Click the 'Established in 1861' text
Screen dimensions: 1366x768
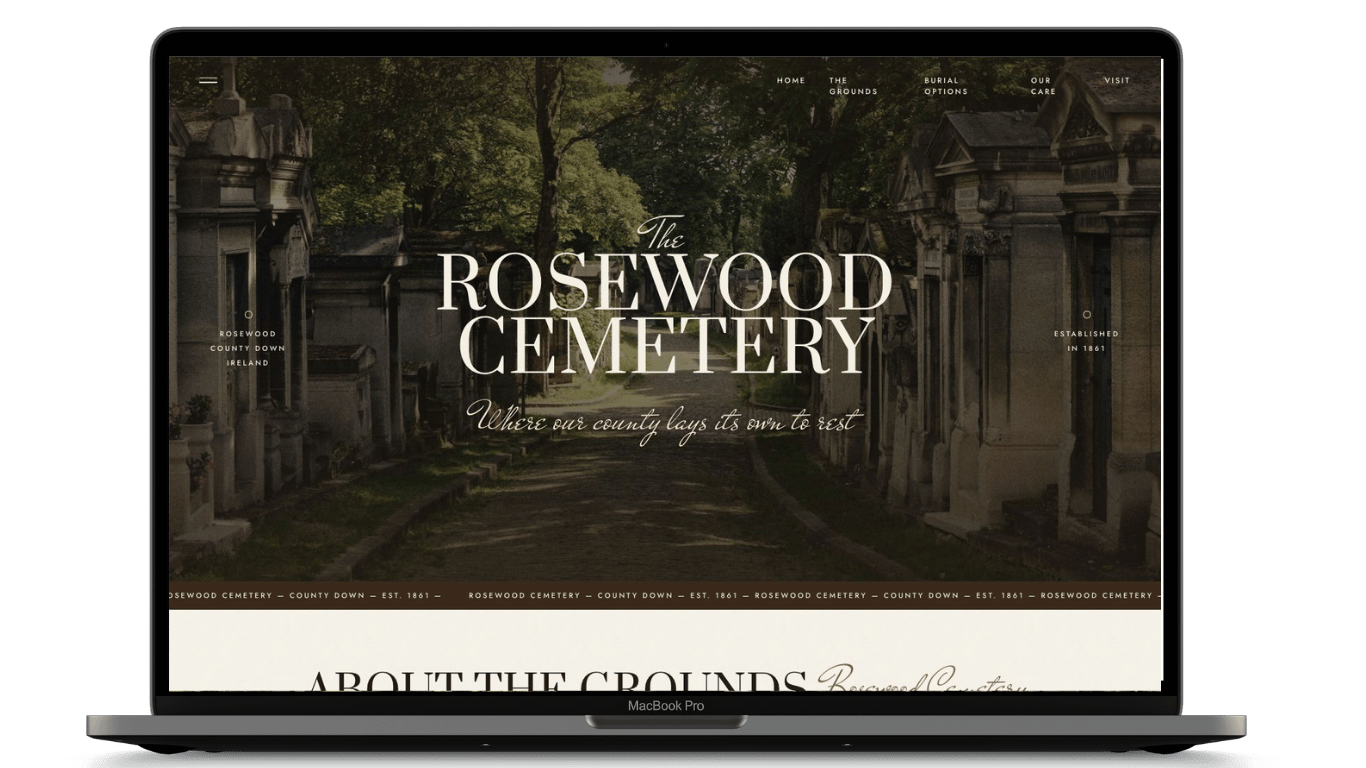pos(1087,341)
